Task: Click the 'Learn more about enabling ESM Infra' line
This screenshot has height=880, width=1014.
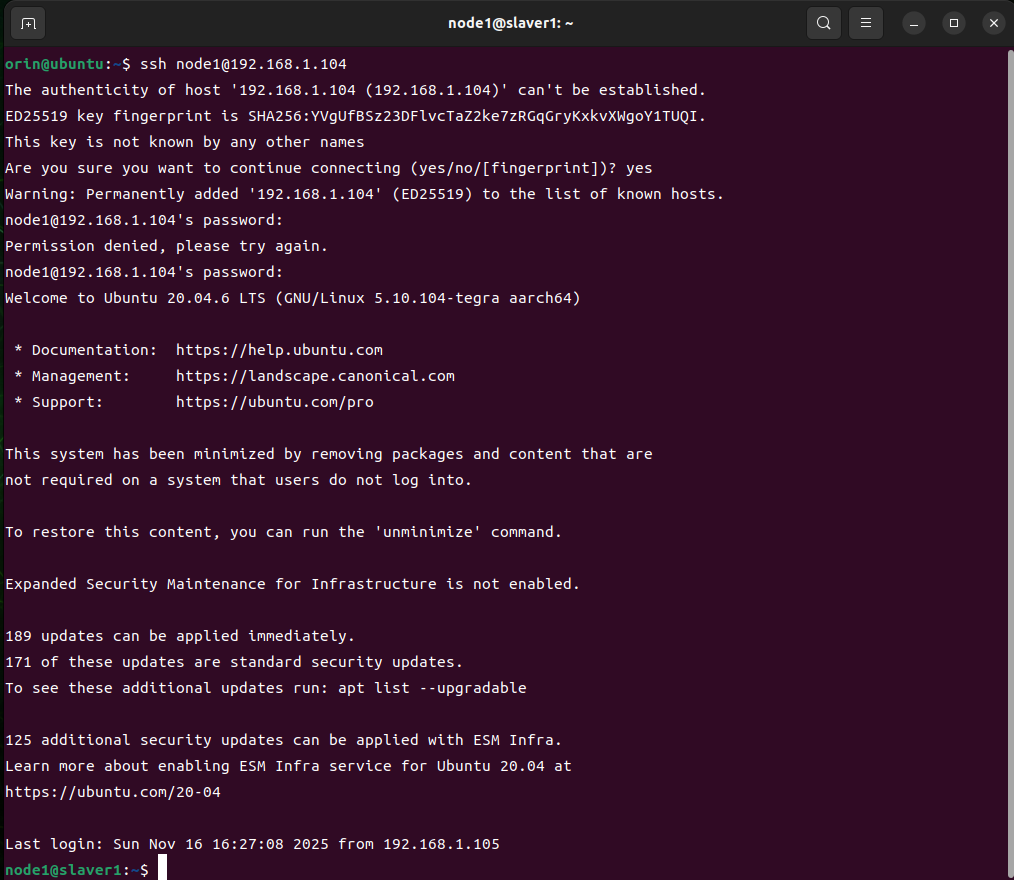Action: point(288,766)
